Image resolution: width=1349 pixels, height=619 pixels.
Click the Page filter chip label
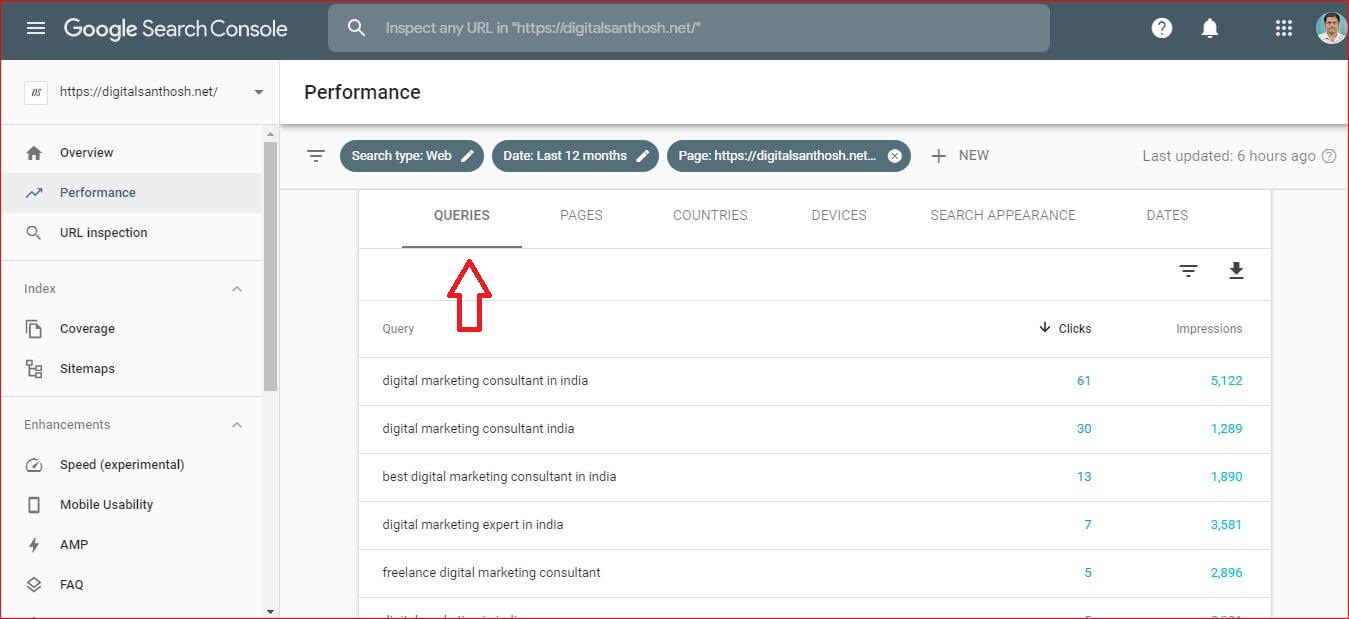tap(777, 156)
